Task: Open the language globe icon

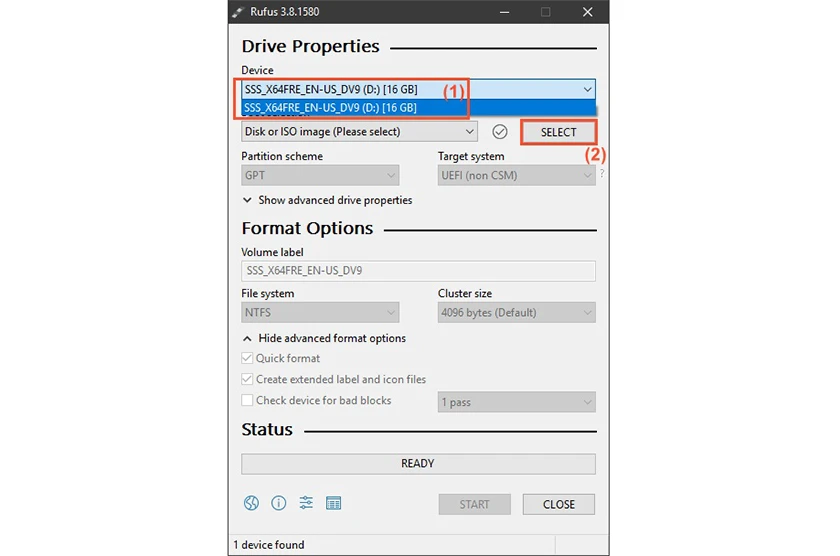Action: tap(251, 503)
